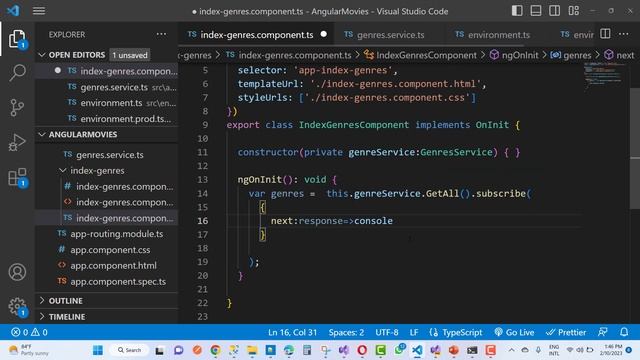Toggle bottom panel layout icon
This screenshot has height=360, width=640.
(536, 11)
